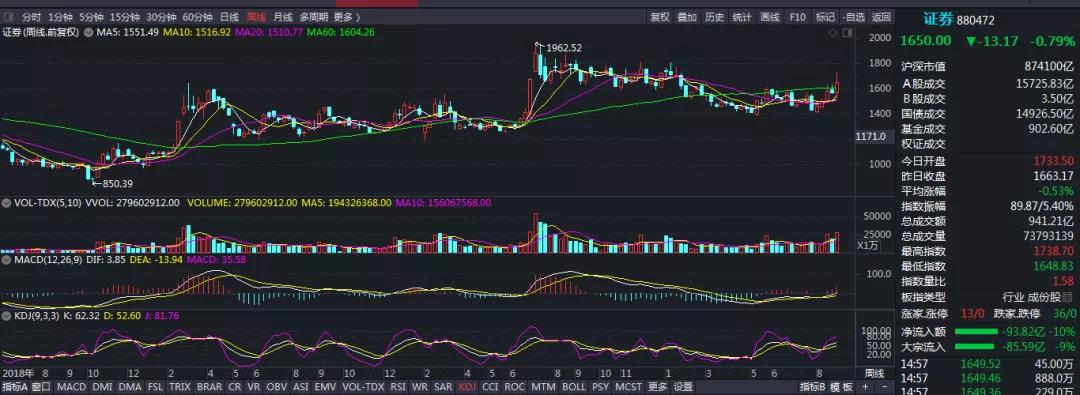This screenshot has height=395, width=1080.
Task: Open the 画线 drawing tools
Action: coord(770,17)
